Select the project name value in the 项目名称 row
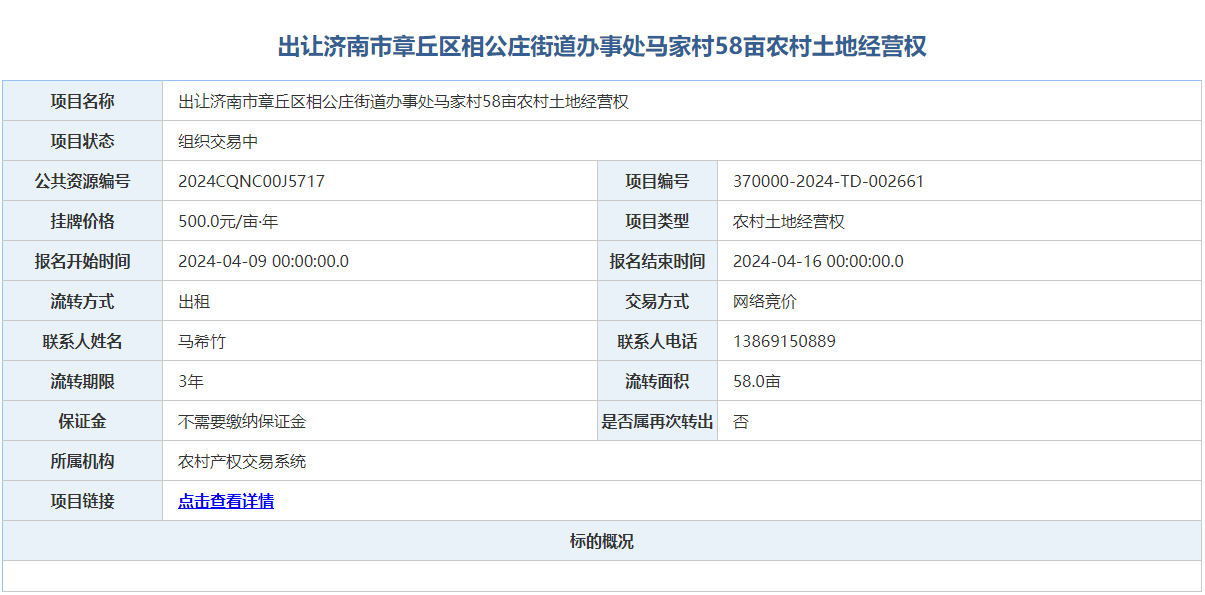 point(403,101)
